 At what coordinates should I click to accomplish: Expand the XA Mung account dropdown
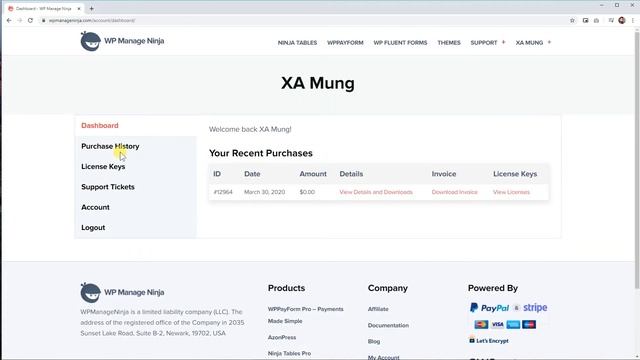[533, 42]
